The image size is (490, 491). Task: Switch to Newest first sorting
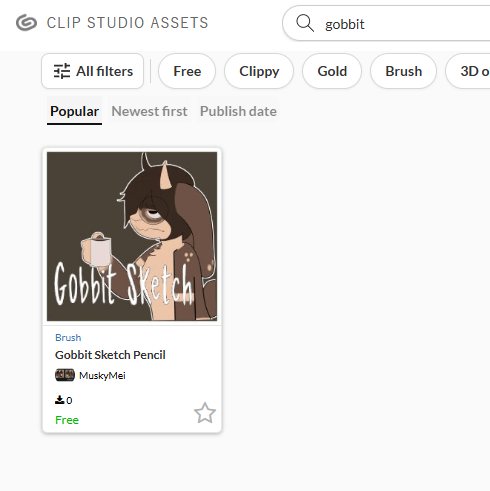point(149,111)
